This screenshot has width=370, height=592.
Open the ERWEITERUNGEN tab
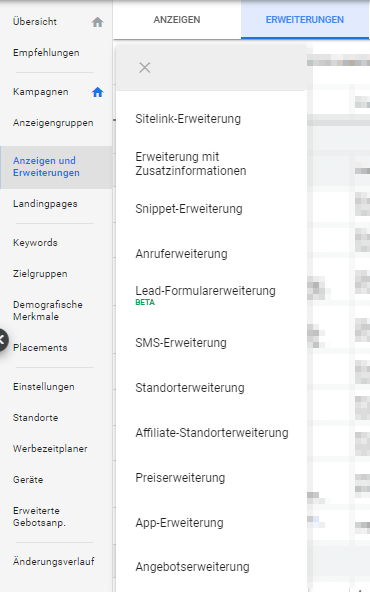point(305,20)
